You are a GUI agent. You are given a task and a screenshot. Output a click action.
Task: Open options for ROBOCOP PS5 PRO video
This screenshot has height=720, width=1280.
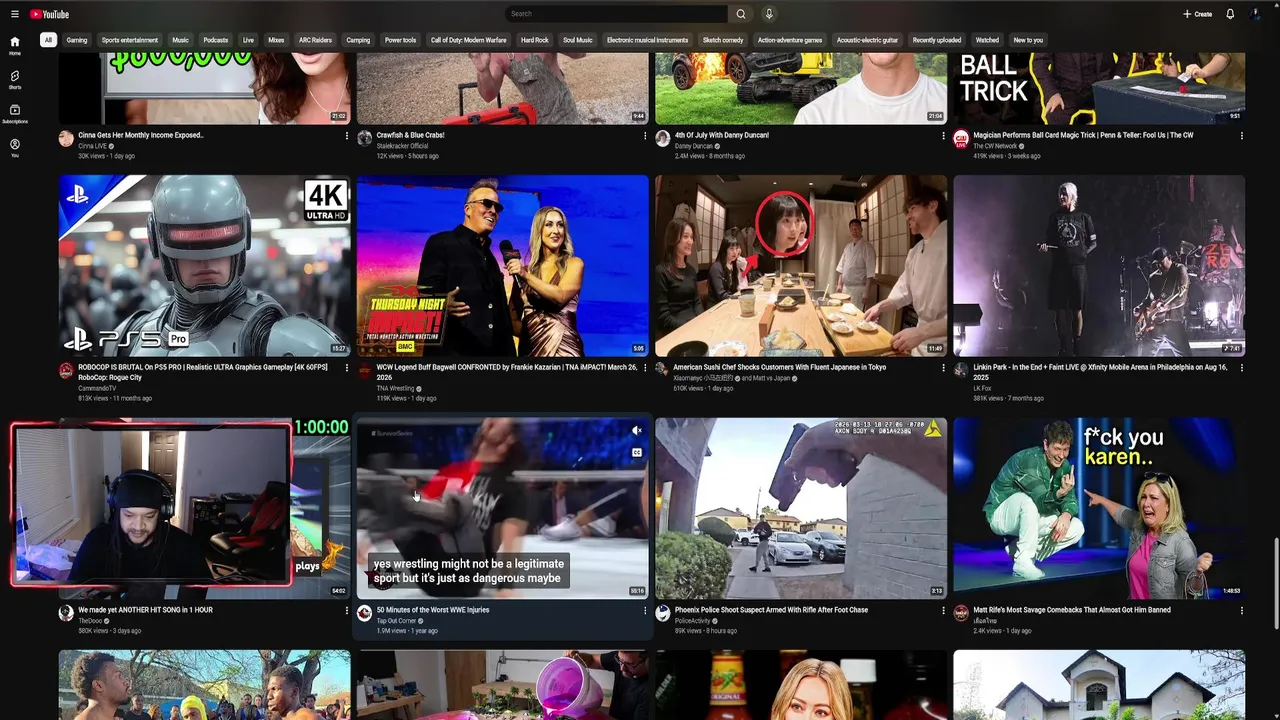click(347, 368)
